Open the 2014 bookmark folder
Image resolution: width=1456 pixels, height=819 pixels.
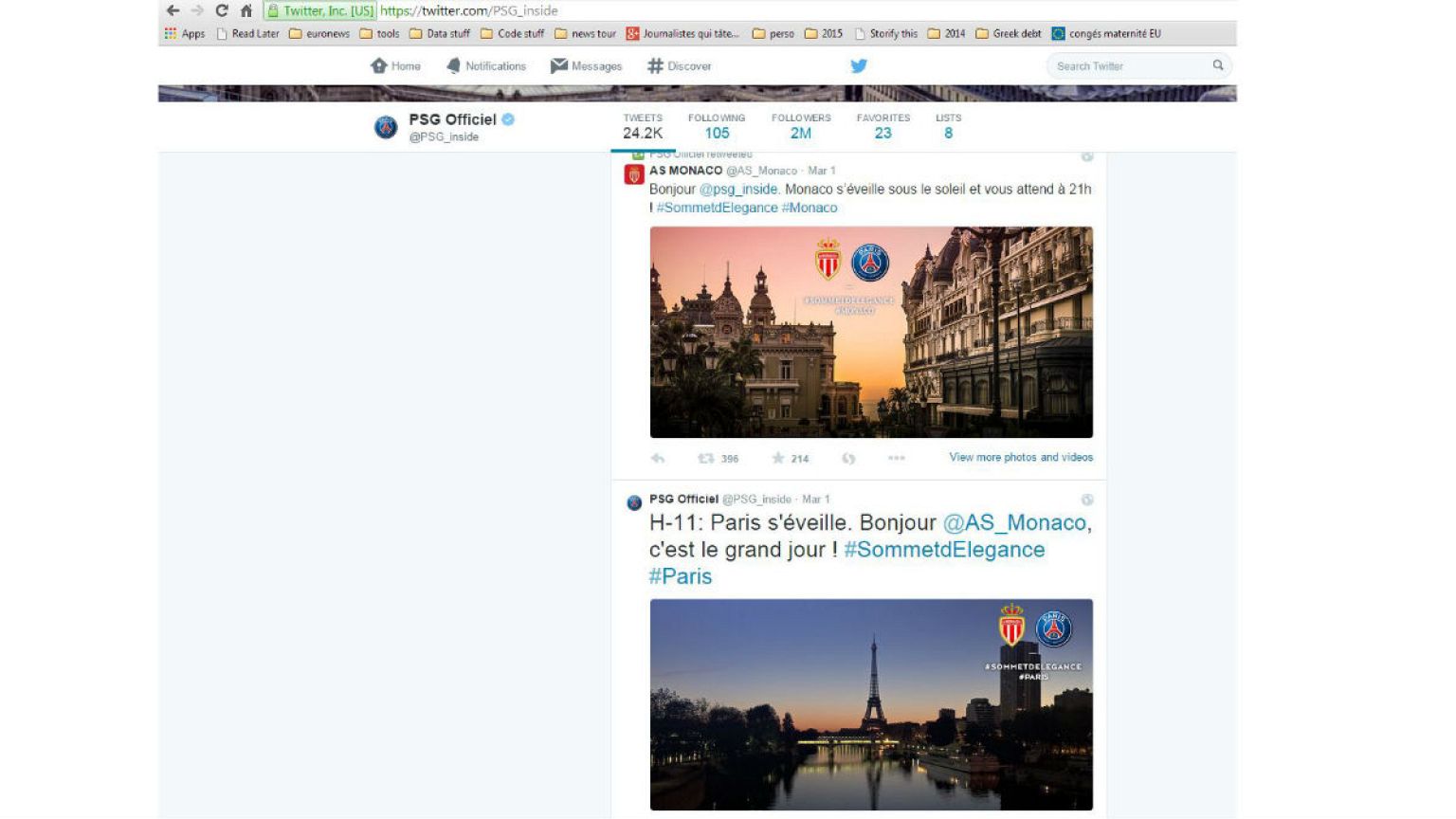pyautogui.click(x=946, y=33)
